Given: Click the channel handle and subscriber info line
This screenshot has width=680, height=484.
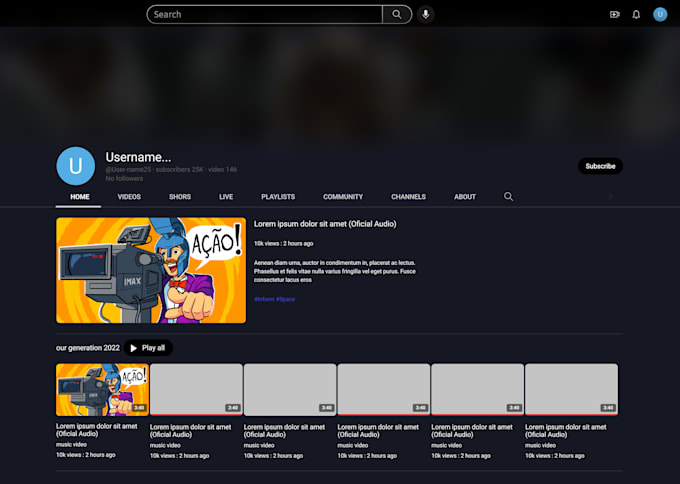Looking at the screenshot, I should pos(171,170).
